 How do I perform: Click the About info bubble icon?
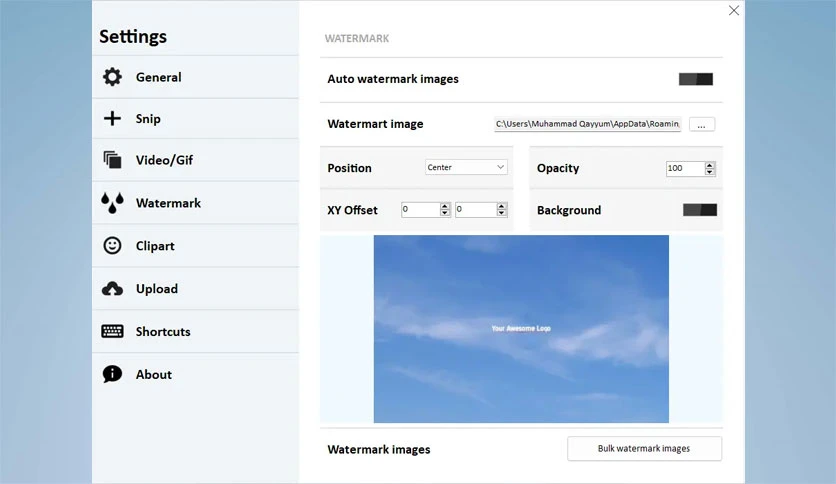112,374
